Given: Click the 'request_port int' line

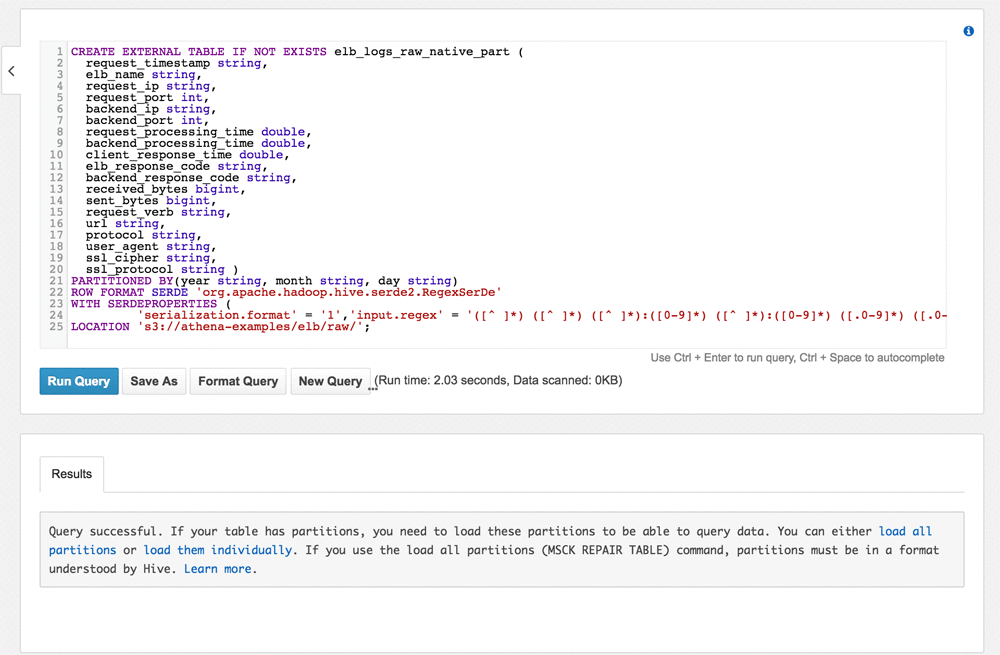Looking at the screenshot, I should [x=147, y=98].
